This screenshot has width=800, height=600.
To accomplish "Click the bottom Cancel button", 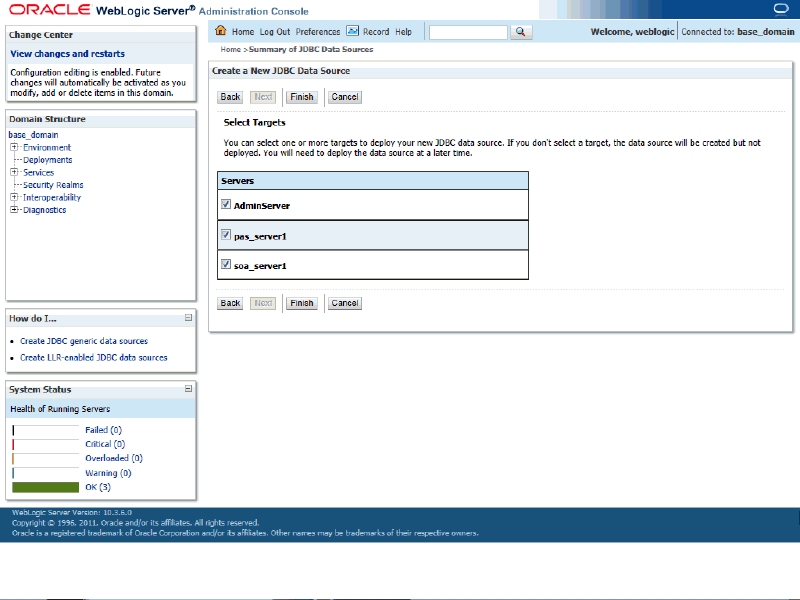I will [x=345, y=303].
